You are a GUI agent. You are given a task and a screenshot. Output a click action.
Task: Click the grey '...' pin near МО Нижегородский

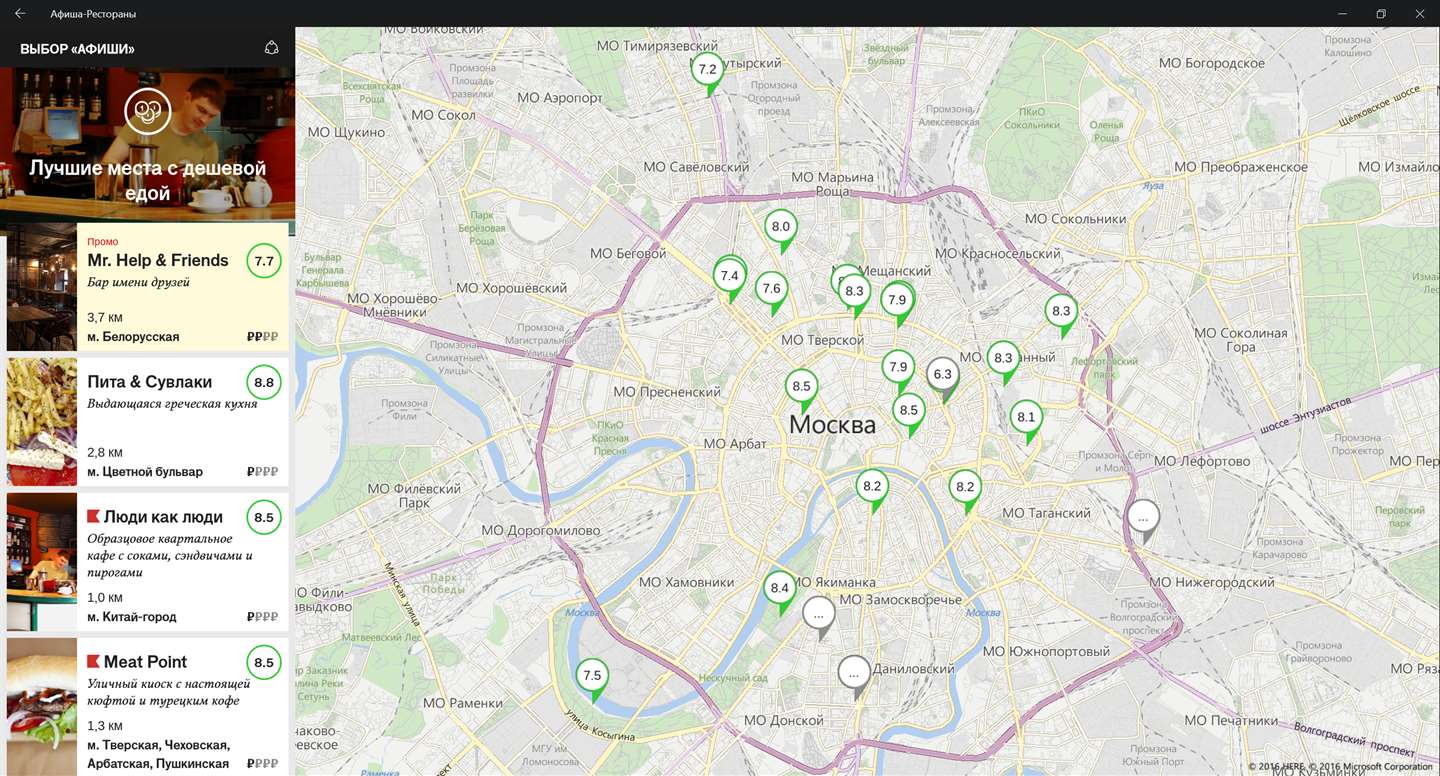click(1143, 521)
